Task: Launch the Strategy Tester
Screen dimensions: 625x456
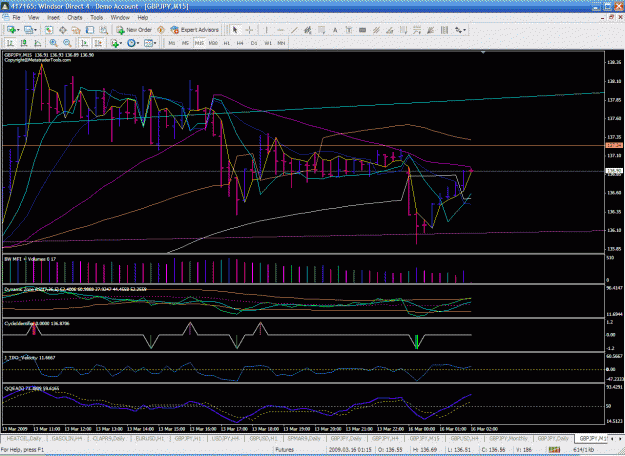Action: [103, 30]
